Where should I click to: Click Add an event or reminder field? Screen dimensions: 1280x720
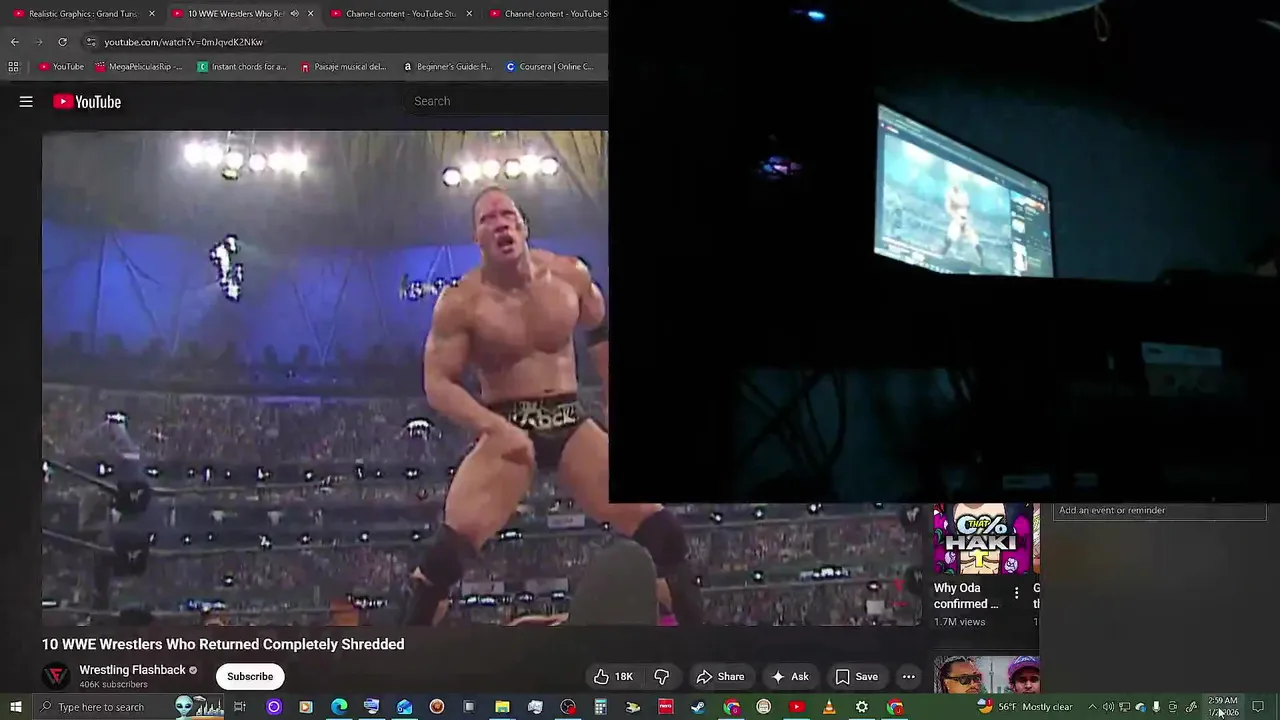(1159, 510)
